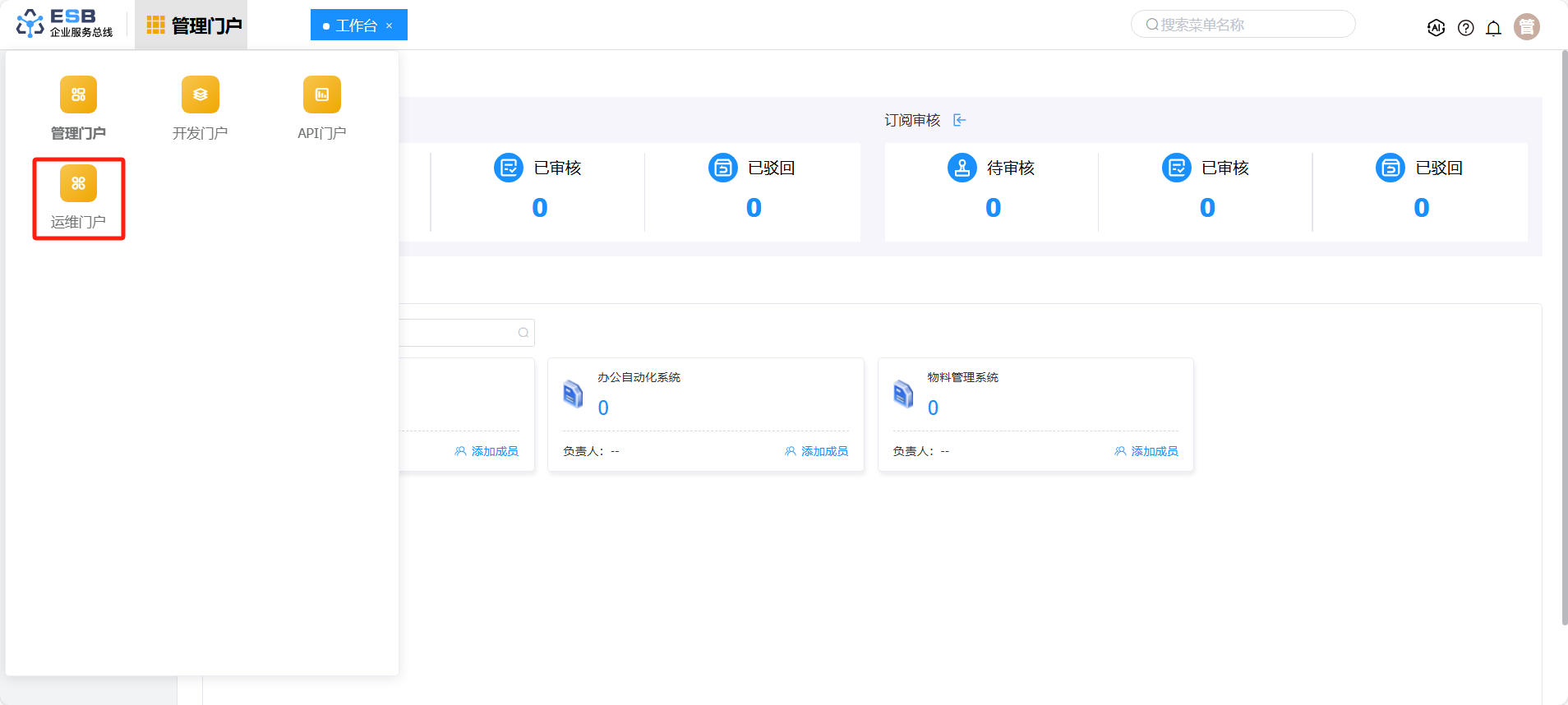Click the notification bell icon
Viewport: 1568px width, 705px height.
(x=1493, y=28)
